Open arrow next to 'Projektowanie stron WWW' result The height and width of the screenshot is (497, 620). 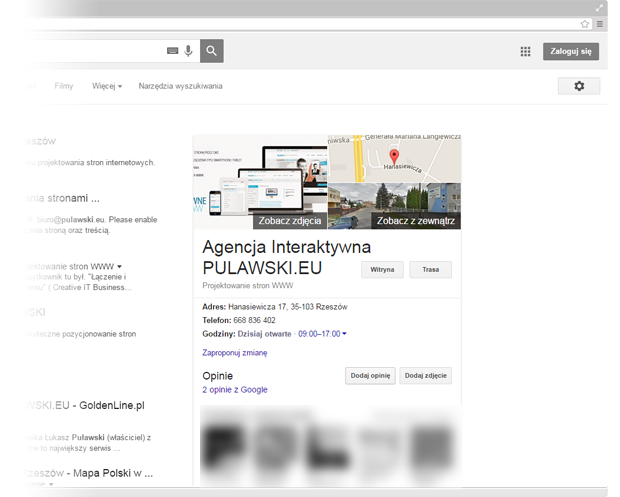click(x=119, y=266)
